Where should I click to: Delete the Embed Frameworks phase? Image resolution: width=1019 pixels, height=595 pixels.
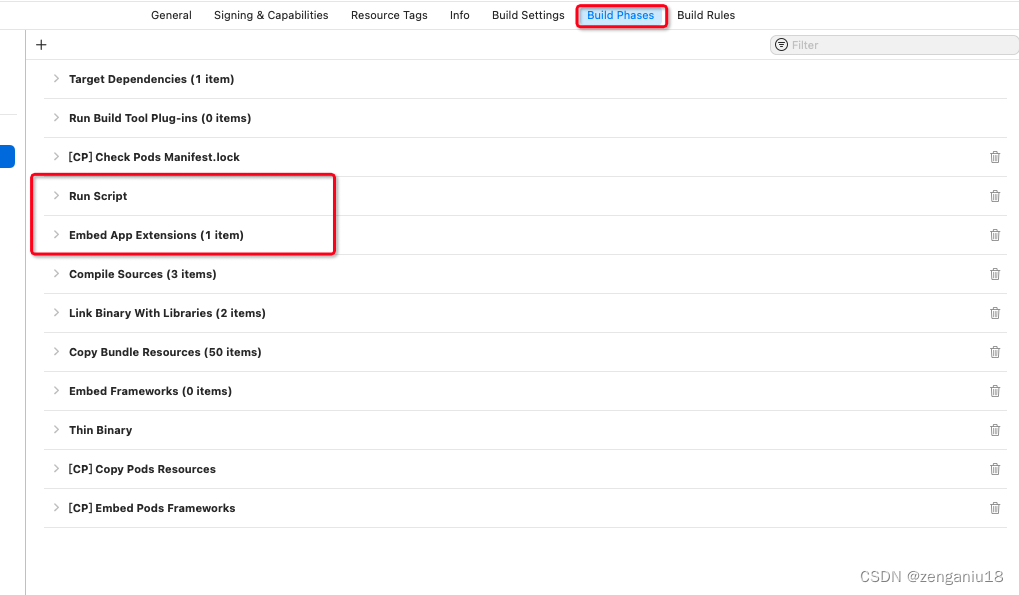point(994,391)
